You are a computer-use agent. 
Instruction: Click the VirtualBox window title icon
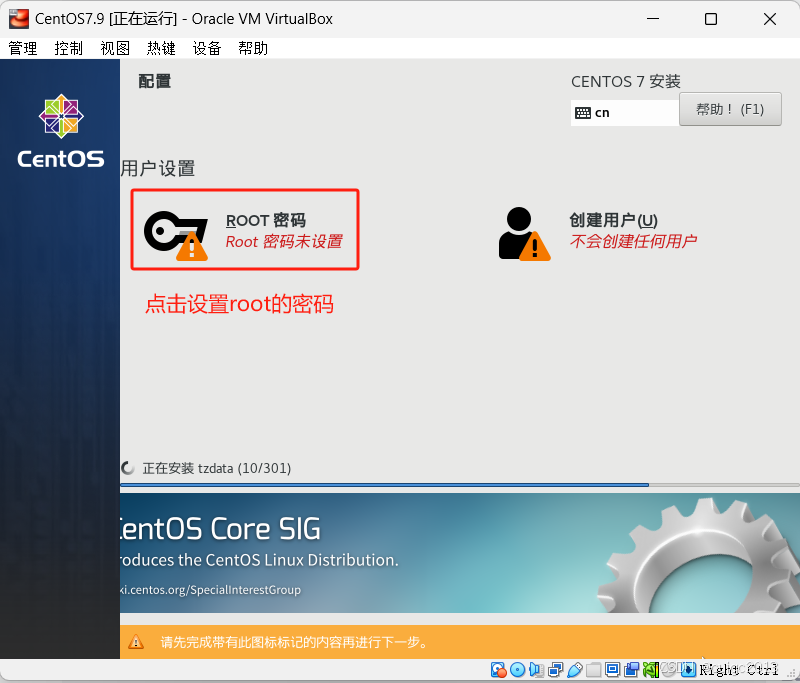[19, 19]
